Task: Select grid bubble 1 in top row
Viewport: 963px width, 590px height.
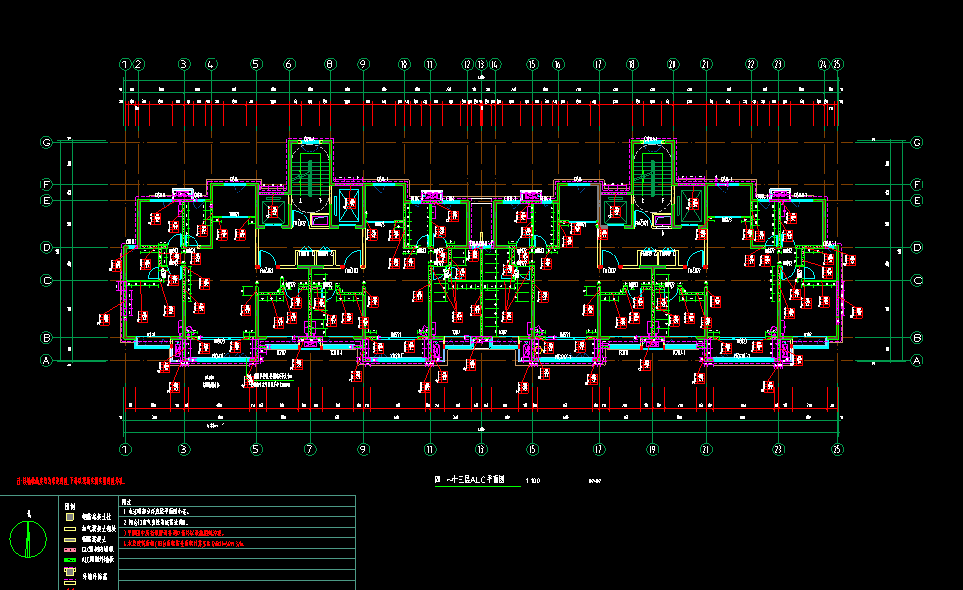Action: point(126,64)
